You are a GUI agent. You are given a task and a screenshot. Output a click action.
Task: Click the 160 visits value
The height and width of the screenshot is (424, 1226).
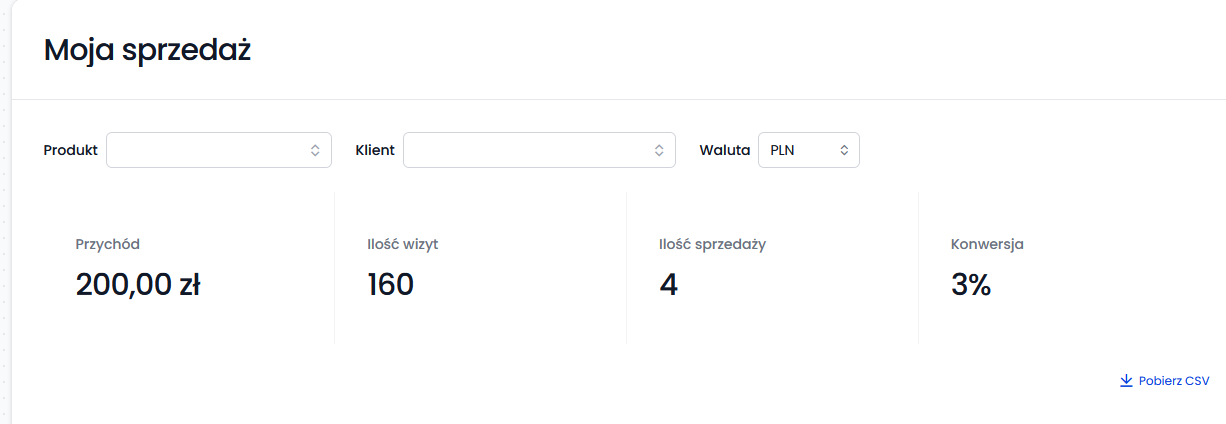(391, 285)
